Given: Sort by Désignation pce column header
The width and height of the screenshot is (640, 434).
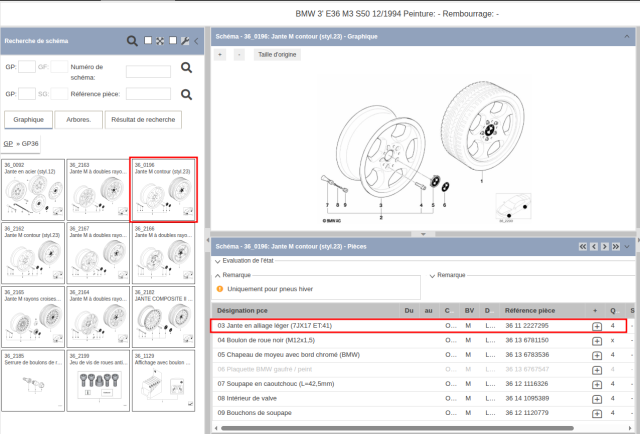Looking at the screenshot, I should point(242,311).
